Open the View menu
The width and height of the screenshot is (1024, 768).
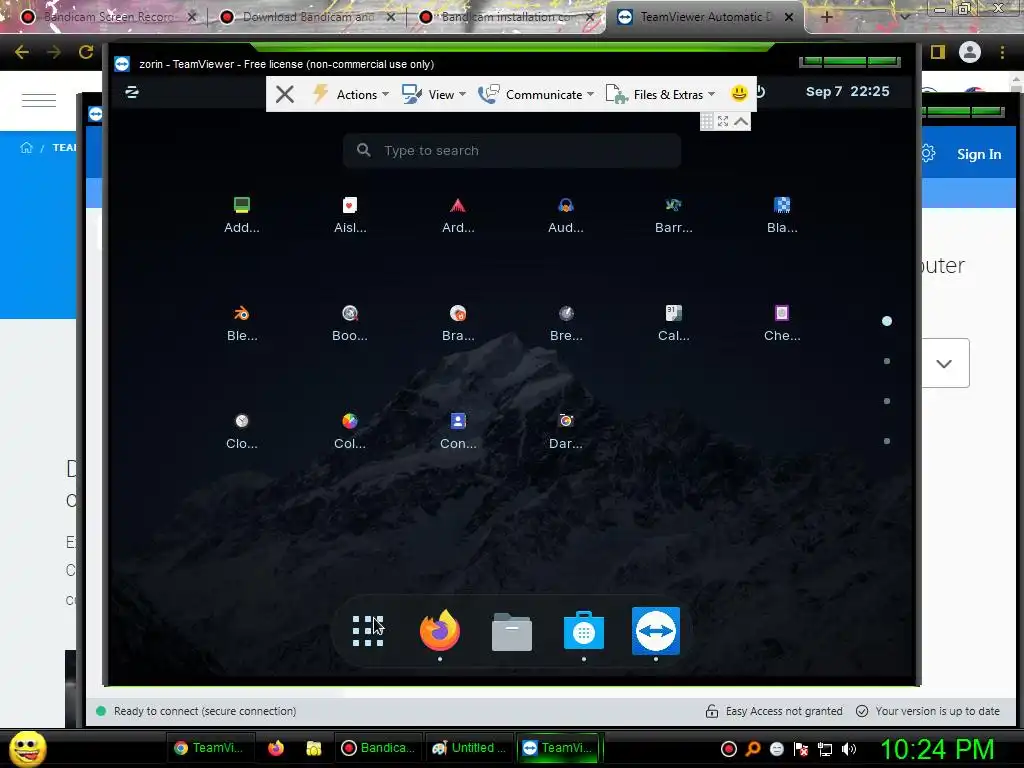tap(434, 94)
